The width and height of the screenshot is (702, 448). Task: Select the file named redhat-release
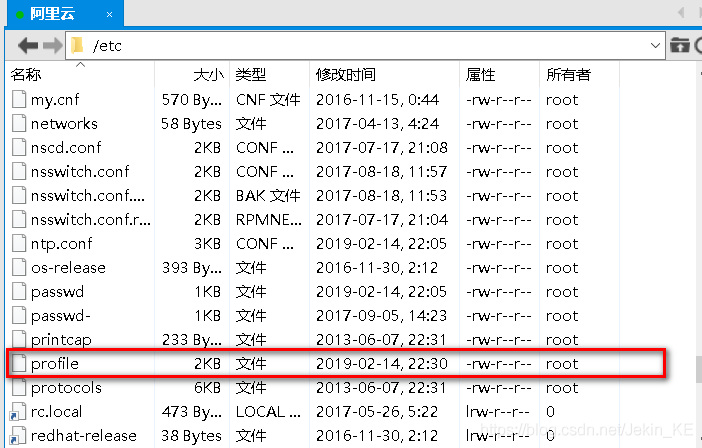pos(84,436)
